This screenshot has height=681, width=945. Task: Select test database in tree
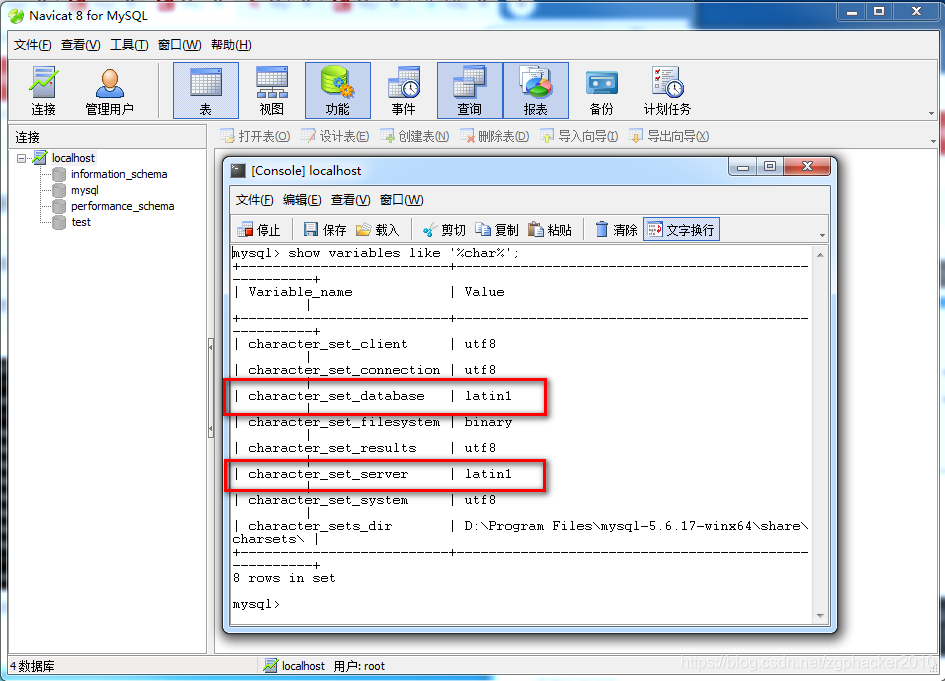pos(81,222)
